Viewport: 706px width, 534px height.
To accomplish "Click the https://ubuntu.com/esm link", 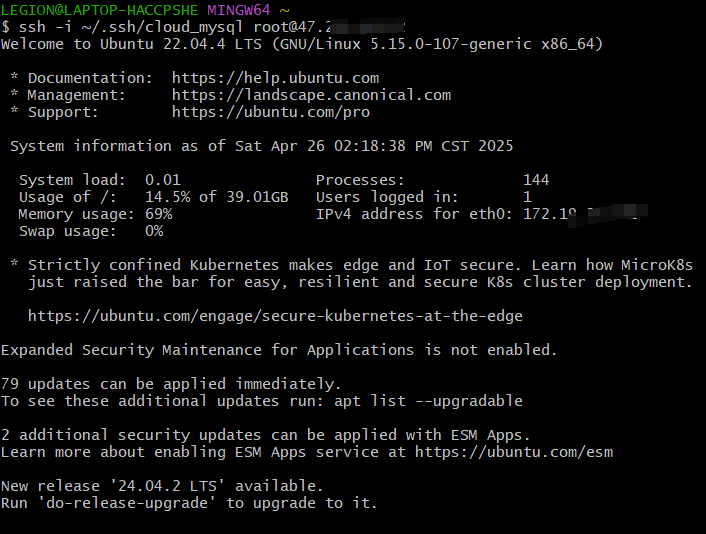I will click(x=514, y=453).
